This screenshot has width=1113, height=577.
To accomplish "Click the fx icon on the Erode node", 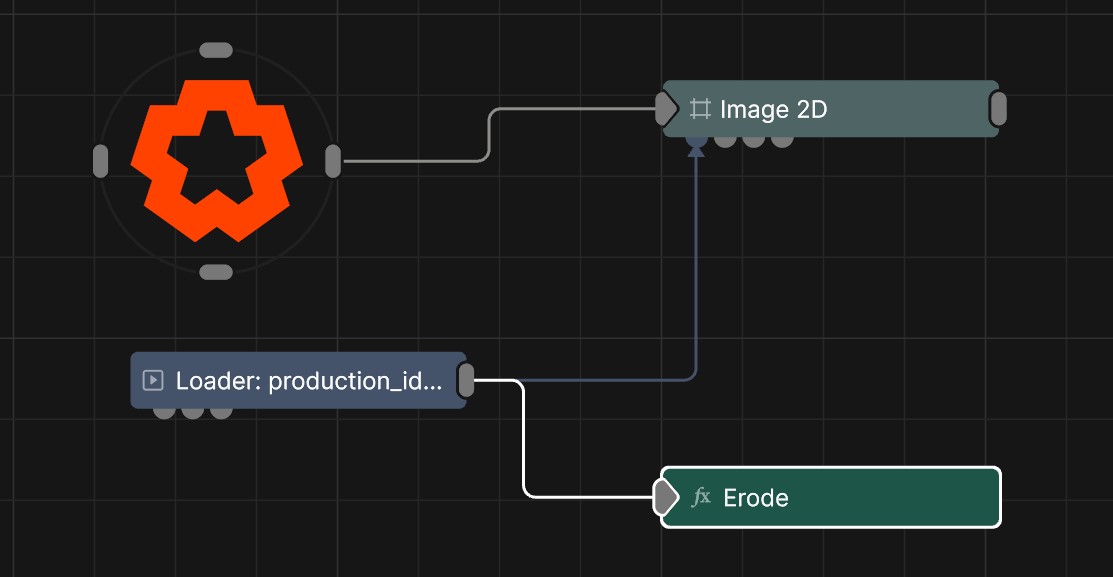I will (701, 497).
